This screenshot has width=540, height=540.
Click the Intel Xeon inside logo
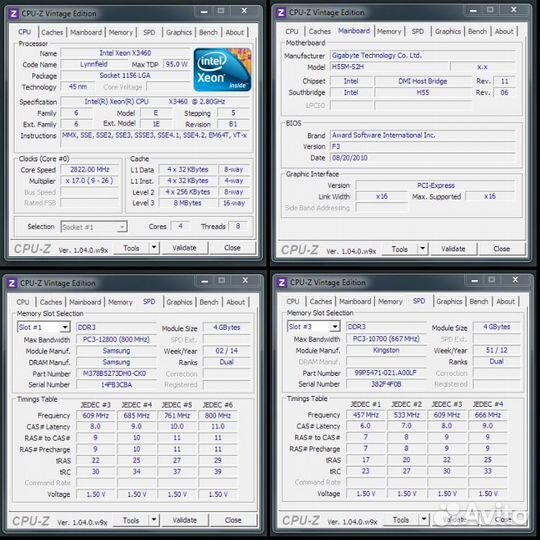(222, 70)
